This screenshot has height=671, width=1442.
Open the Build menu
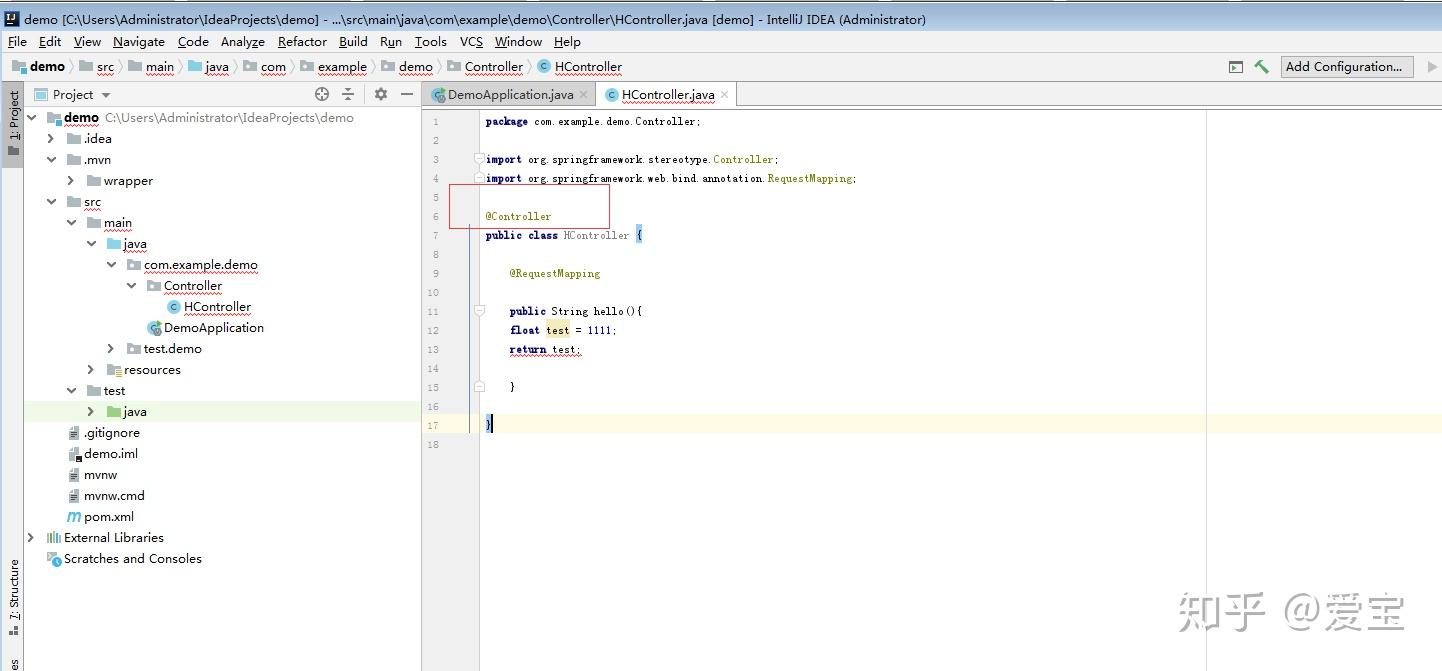click(x=353, y=42)
